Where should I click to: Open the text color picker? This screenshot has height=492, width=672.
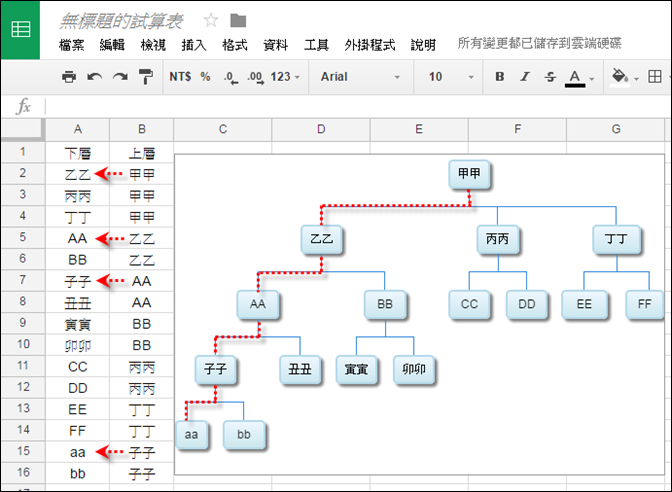(579, 78)
